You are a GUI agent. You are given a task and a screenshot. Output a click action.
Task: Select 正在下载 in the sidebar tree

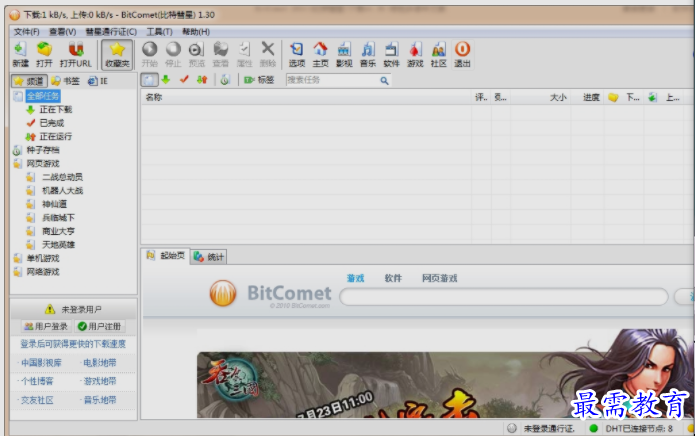pyautogui.click(x=55, y=109)
